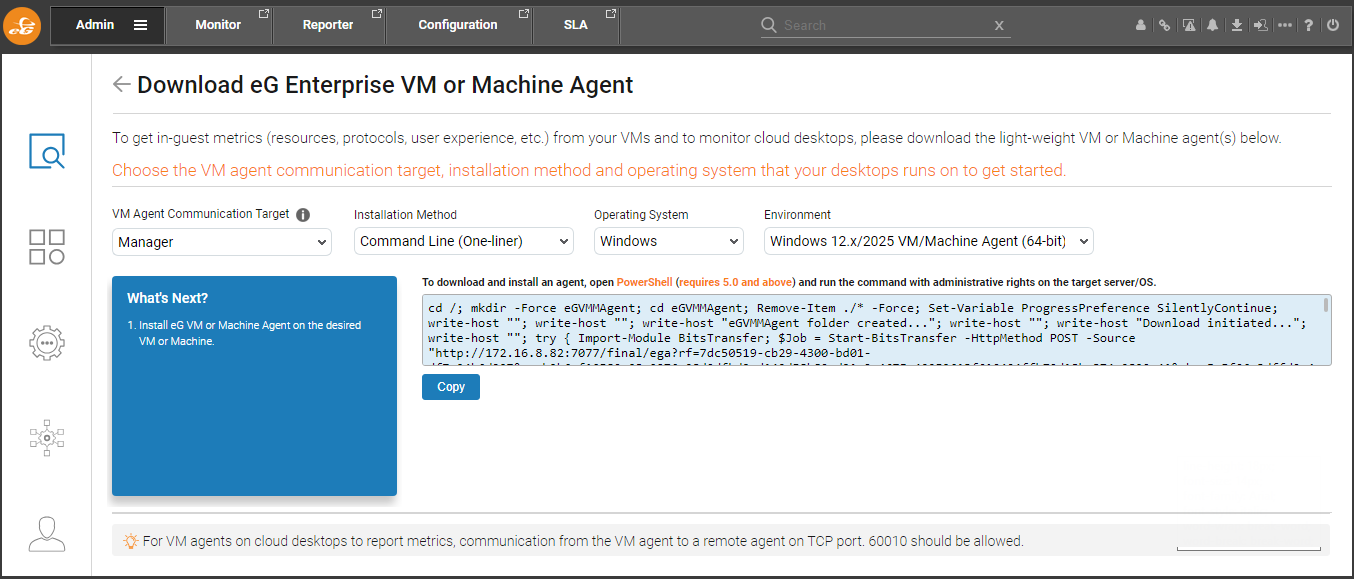Click the orange 'Choose the VM agent communication target' text
The image size is (1354, 579).
point(589,170)
